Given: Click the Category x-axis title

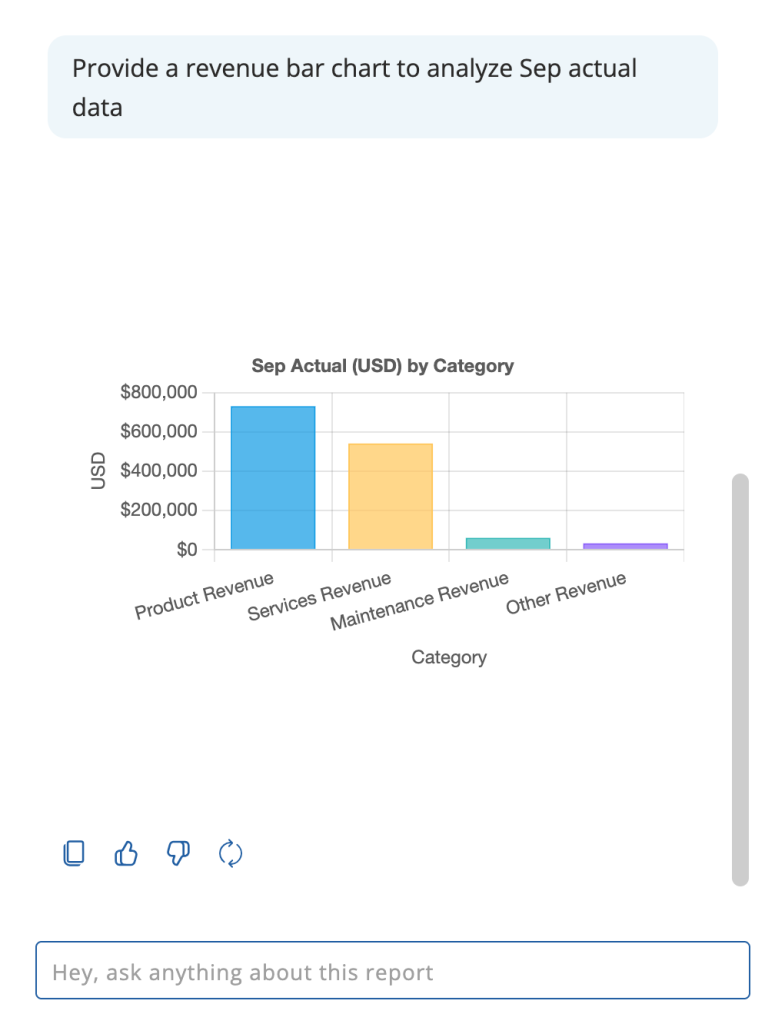Looking at the screenshot, I should point(449,657).
